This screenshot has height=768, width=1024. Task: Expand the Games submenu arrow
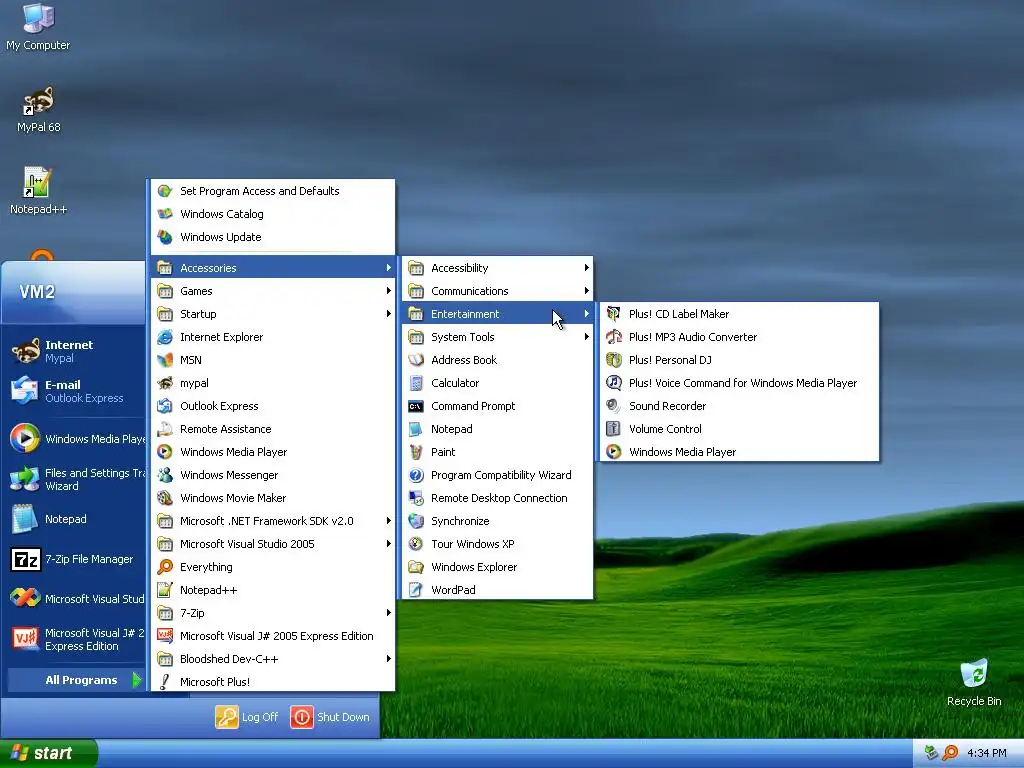tap(389, 291)
